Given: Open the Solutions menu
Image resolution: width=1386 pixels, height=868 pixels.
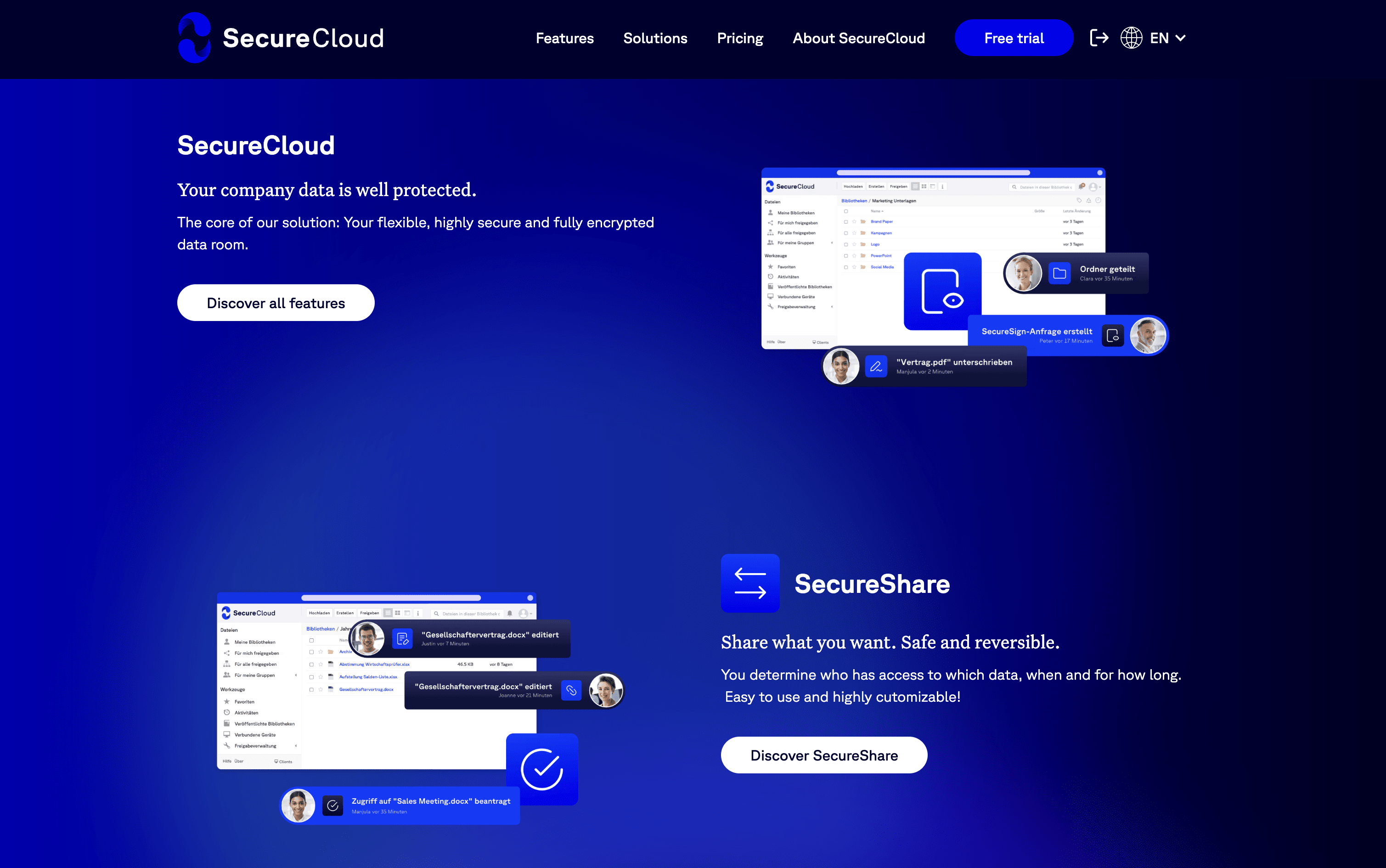Looking at the screenshot, I should 655,38.
